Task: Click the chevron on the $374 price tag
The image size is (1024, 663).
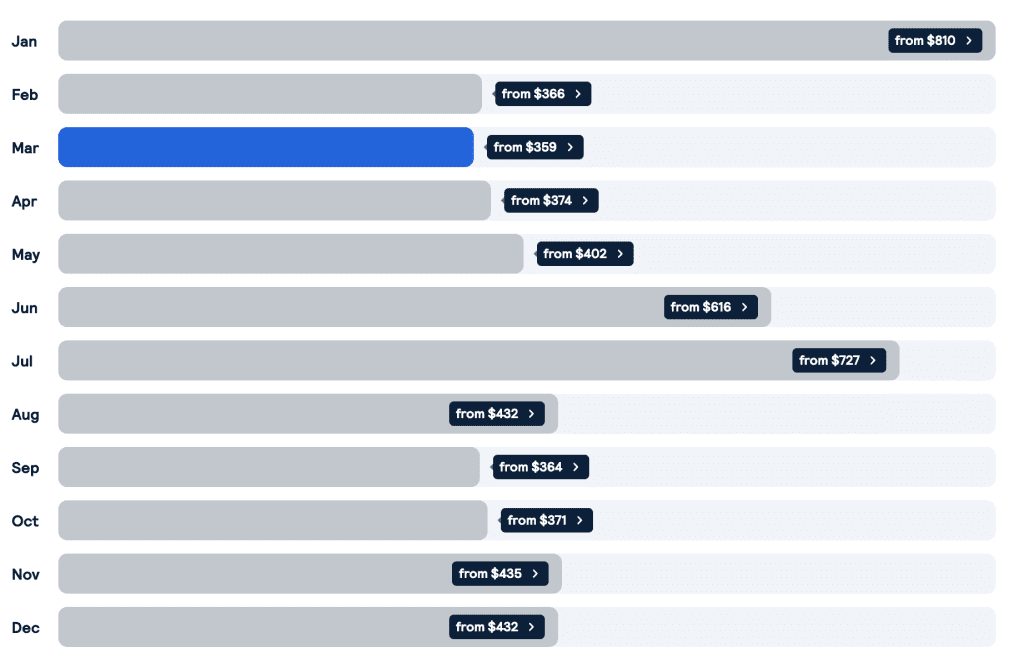Action: coord(585,201)
